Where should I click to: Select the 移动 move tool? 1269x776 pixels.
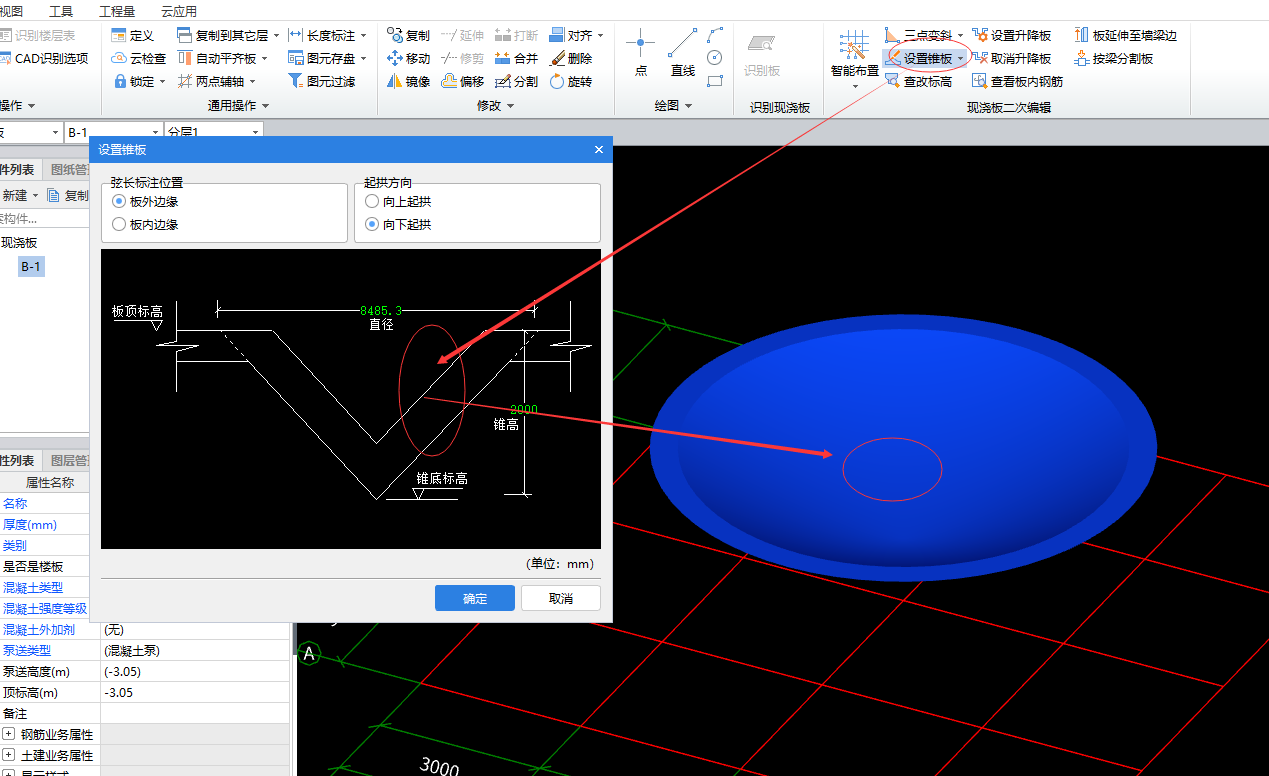[408, 58]
